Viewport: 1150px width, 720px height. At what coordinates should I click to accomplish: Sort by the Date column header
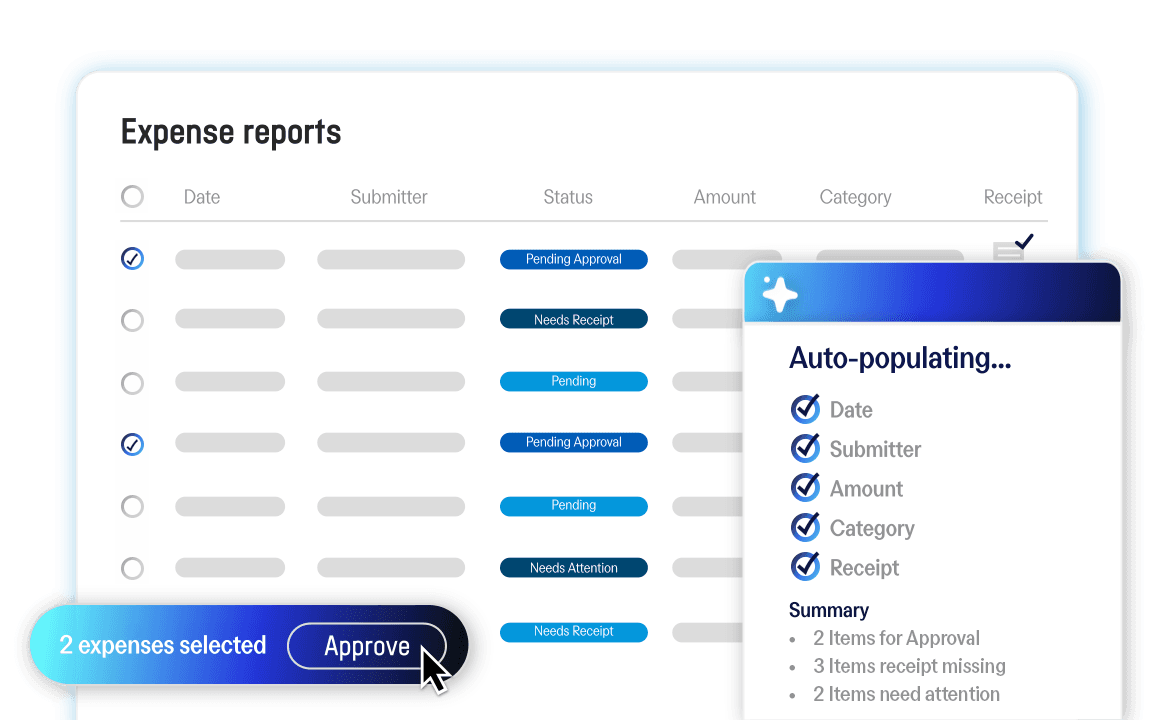[x=202, y=197]
